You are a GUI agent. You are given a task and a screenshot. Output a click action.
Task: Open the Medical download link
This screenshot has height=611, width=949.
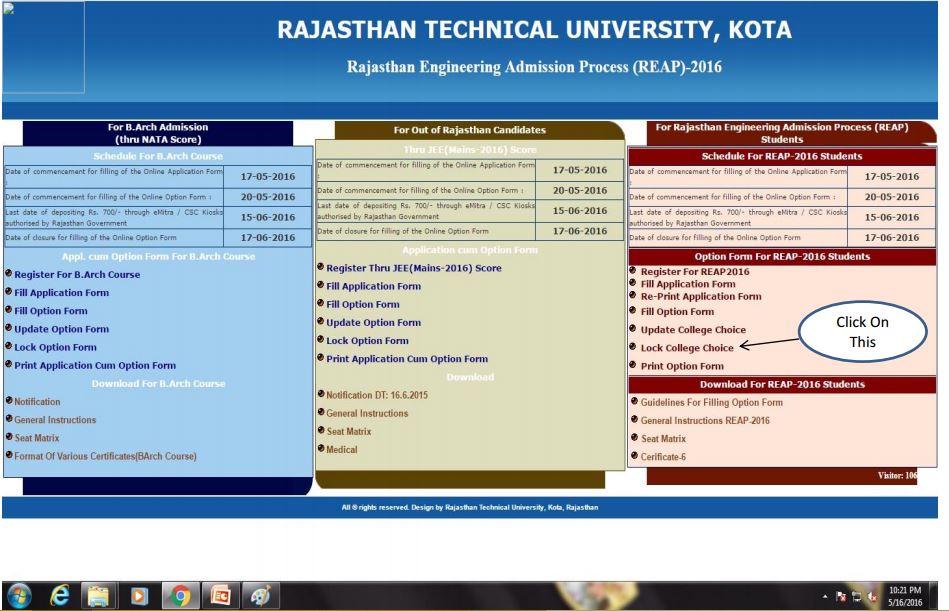341,450
